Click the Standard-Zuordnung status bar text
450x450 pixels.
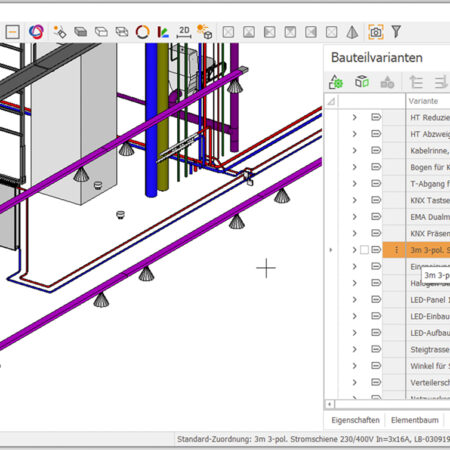click(313, 439)
